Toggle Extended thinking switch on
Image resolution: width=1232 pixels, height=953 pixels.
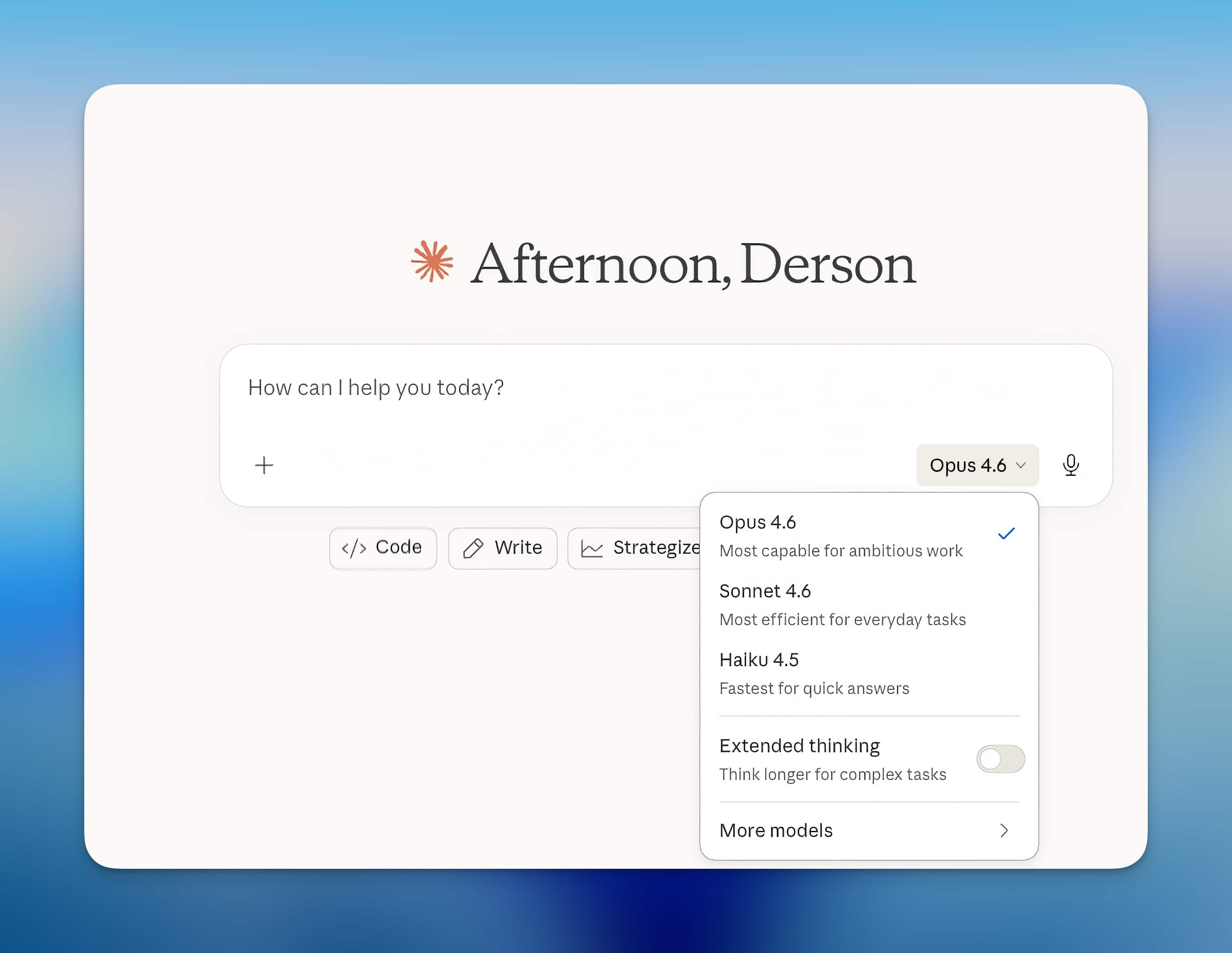pos(1000,759)
